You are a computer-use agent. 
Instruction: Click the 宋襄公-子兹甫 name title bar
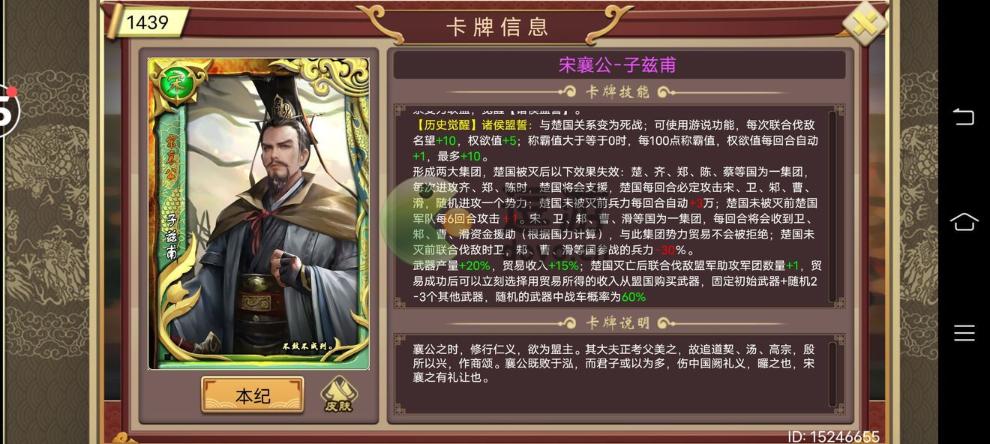(x=619, y=65)
